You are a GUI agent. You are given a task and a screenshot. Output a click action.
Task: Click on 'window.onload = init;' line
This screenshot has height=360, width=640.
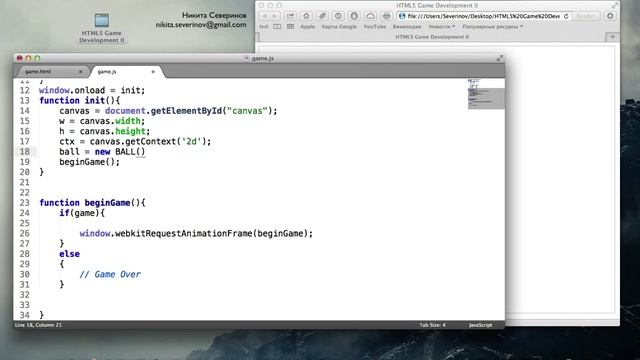92,90
